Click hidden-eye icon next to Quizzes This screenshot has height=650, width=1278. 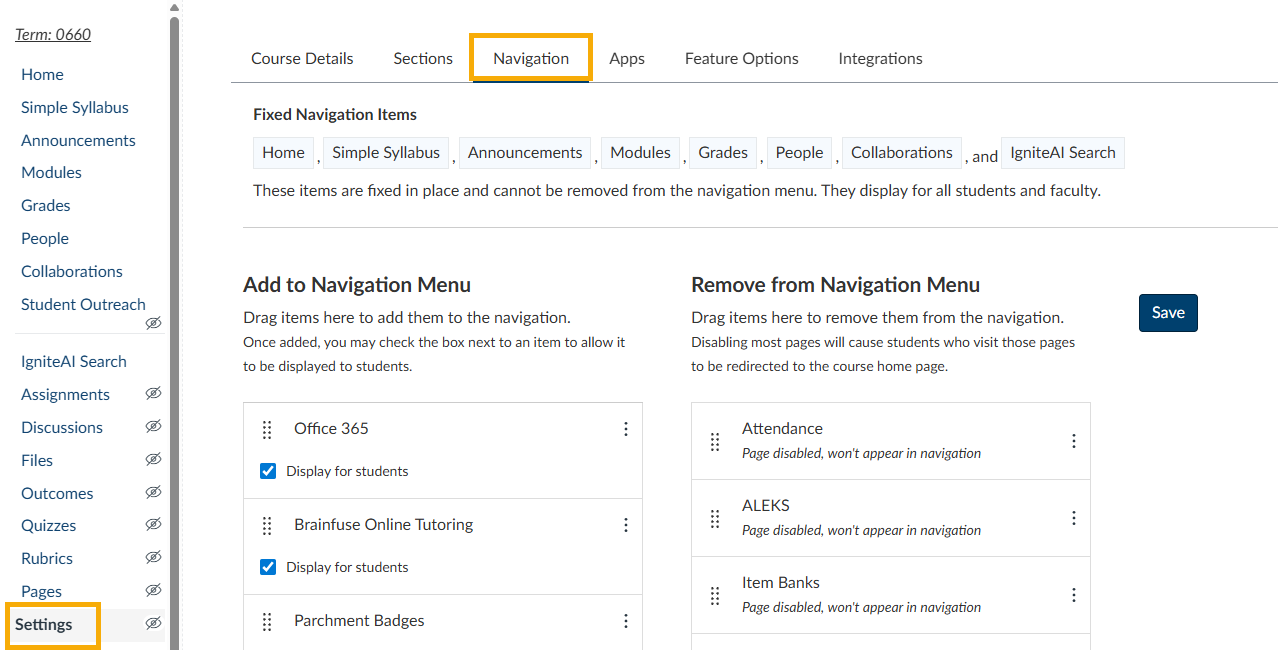click(x=153, y=525)
